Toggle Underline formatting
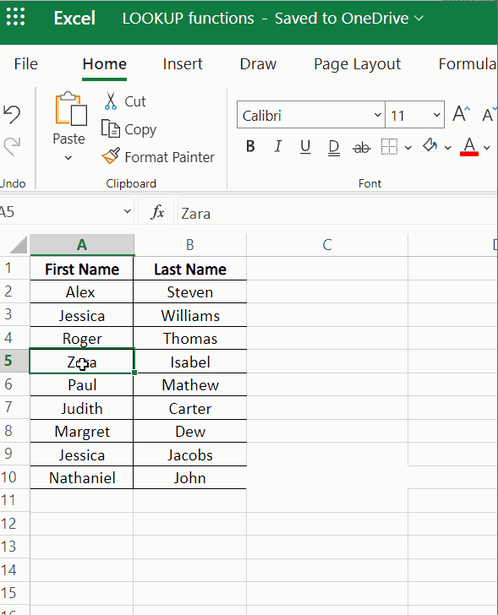 tap(305, 147)
